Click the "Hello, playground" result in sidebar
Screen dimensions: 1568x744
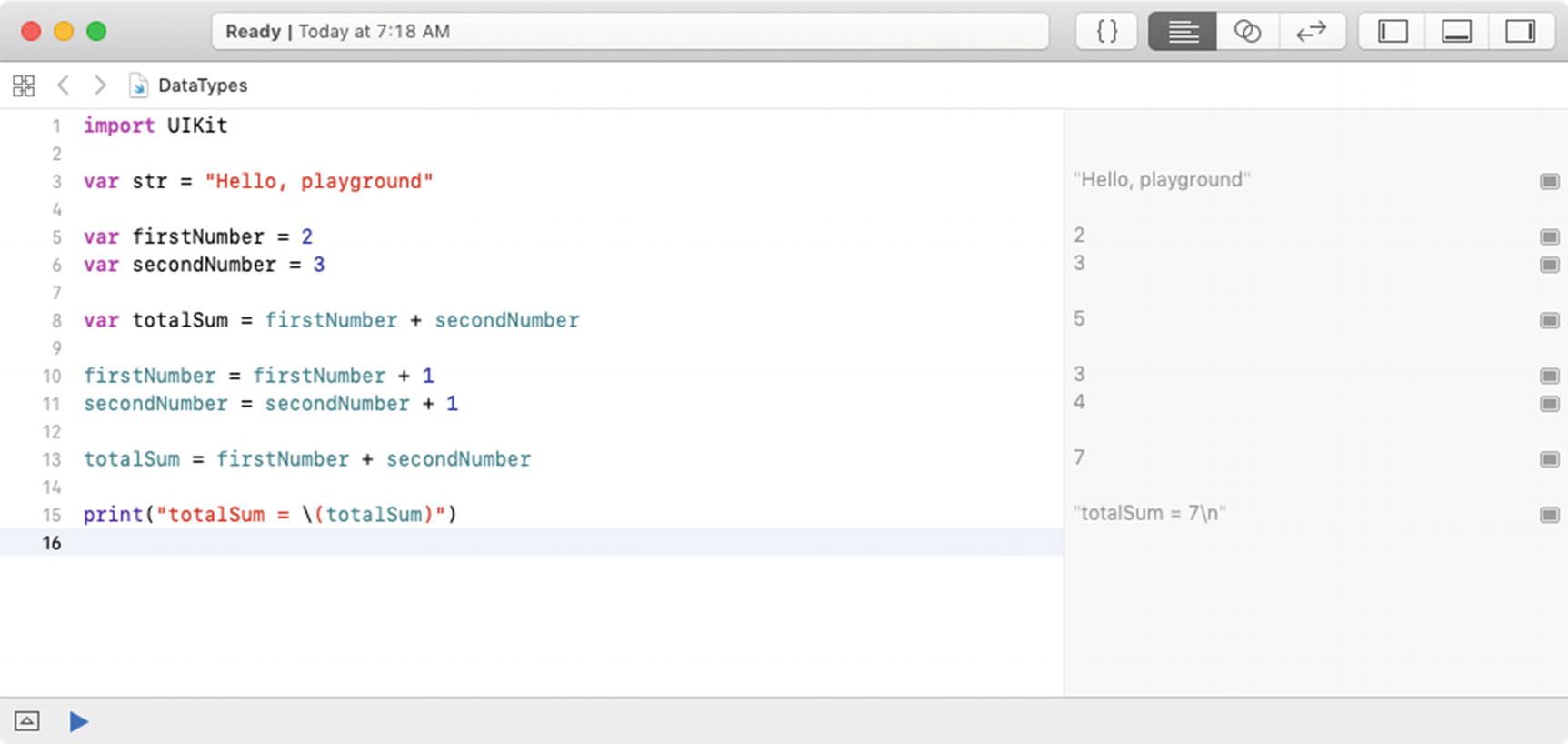pos(1162,180)
